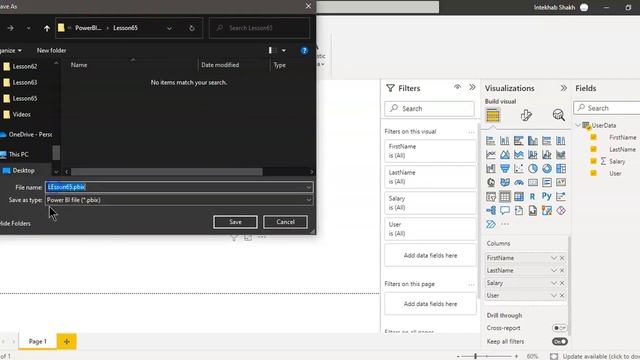Select the Q&A speech bubble visual
Viewport: 640px width, 360px height.
tap(504, 211)
